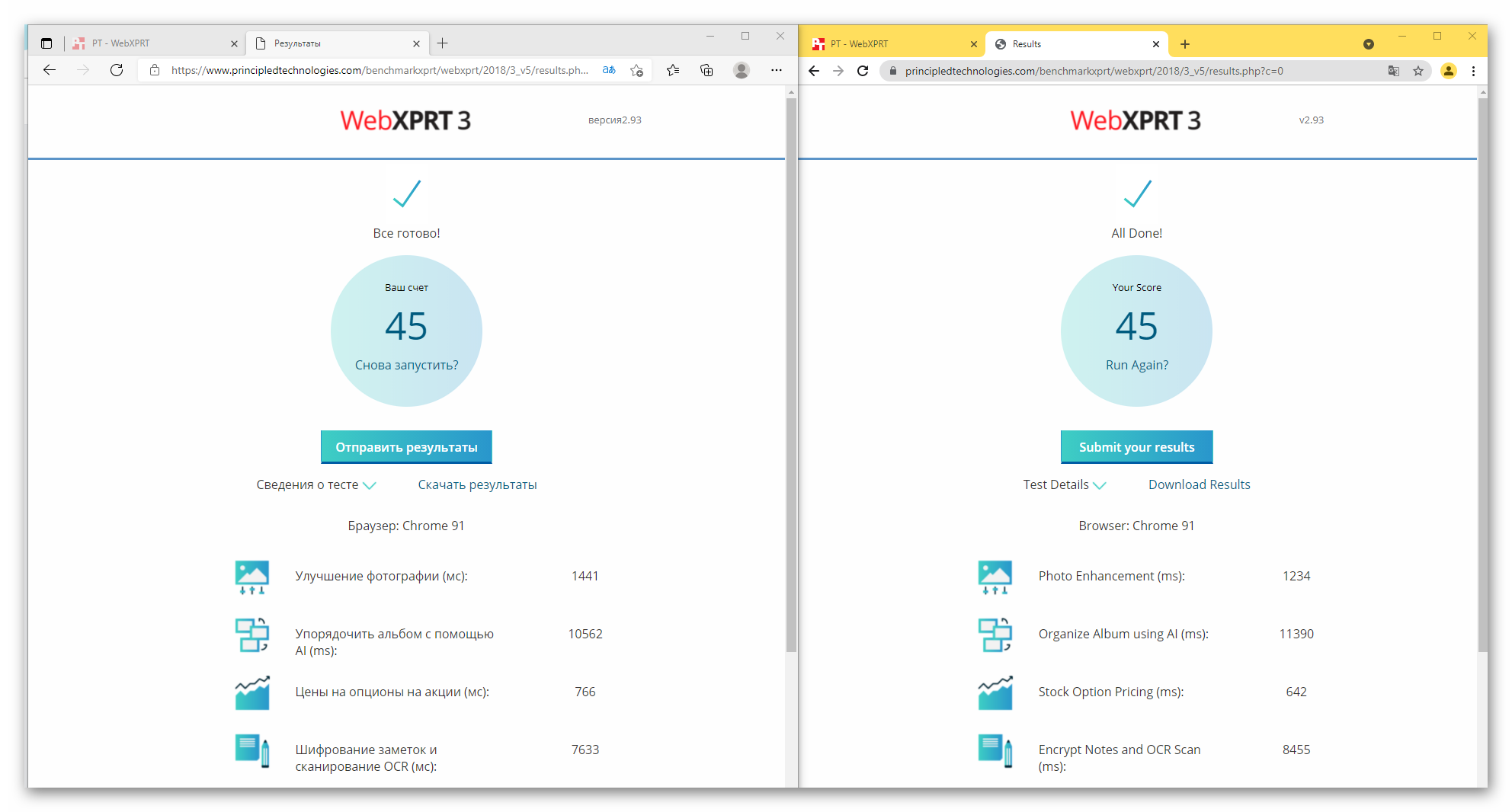Screen dimensions: 1512x812
Task: Switch to PT - WebXPRT tab in Chrome
Action: point(892,44)
